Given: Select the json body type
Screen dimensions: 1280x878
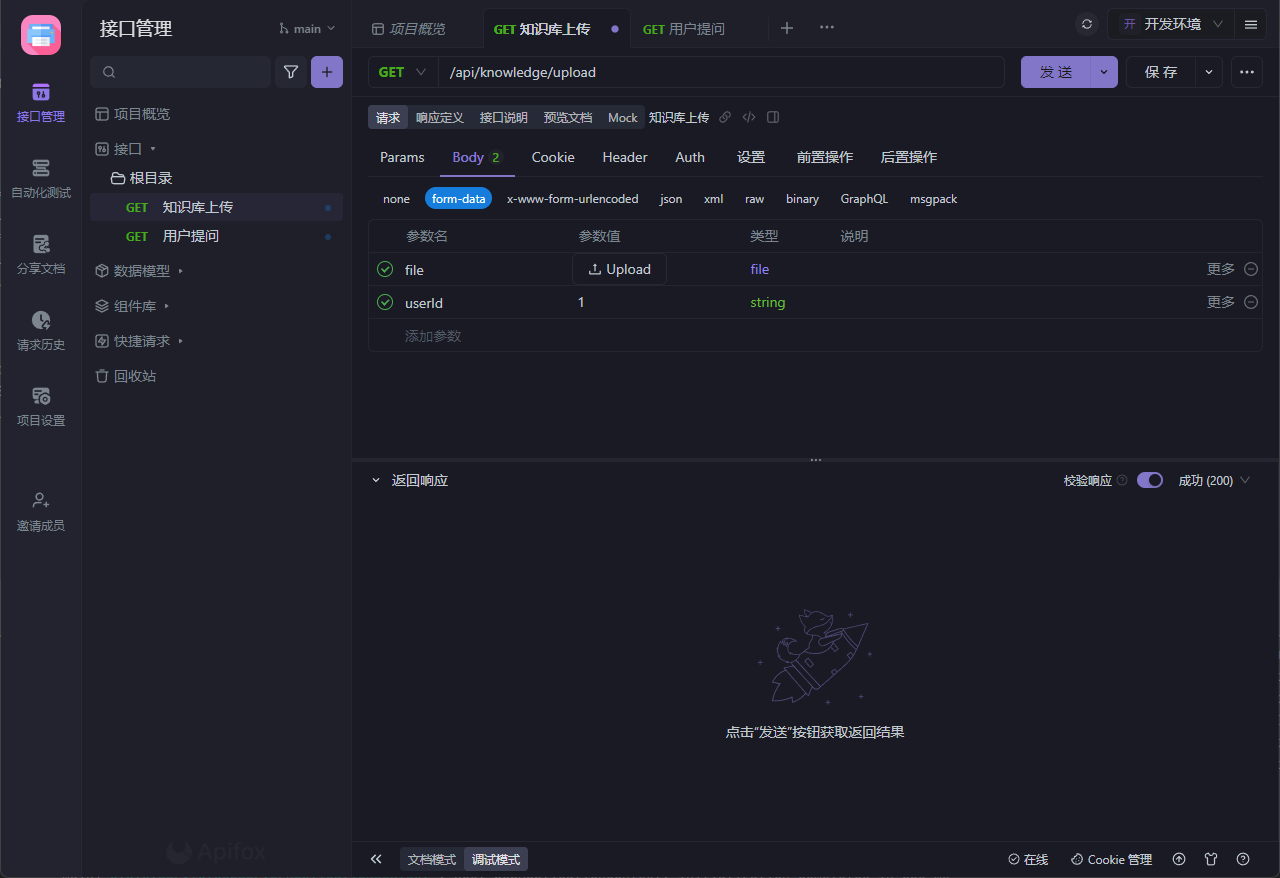Looking at the screenshot, I should (x=671, y=199).
